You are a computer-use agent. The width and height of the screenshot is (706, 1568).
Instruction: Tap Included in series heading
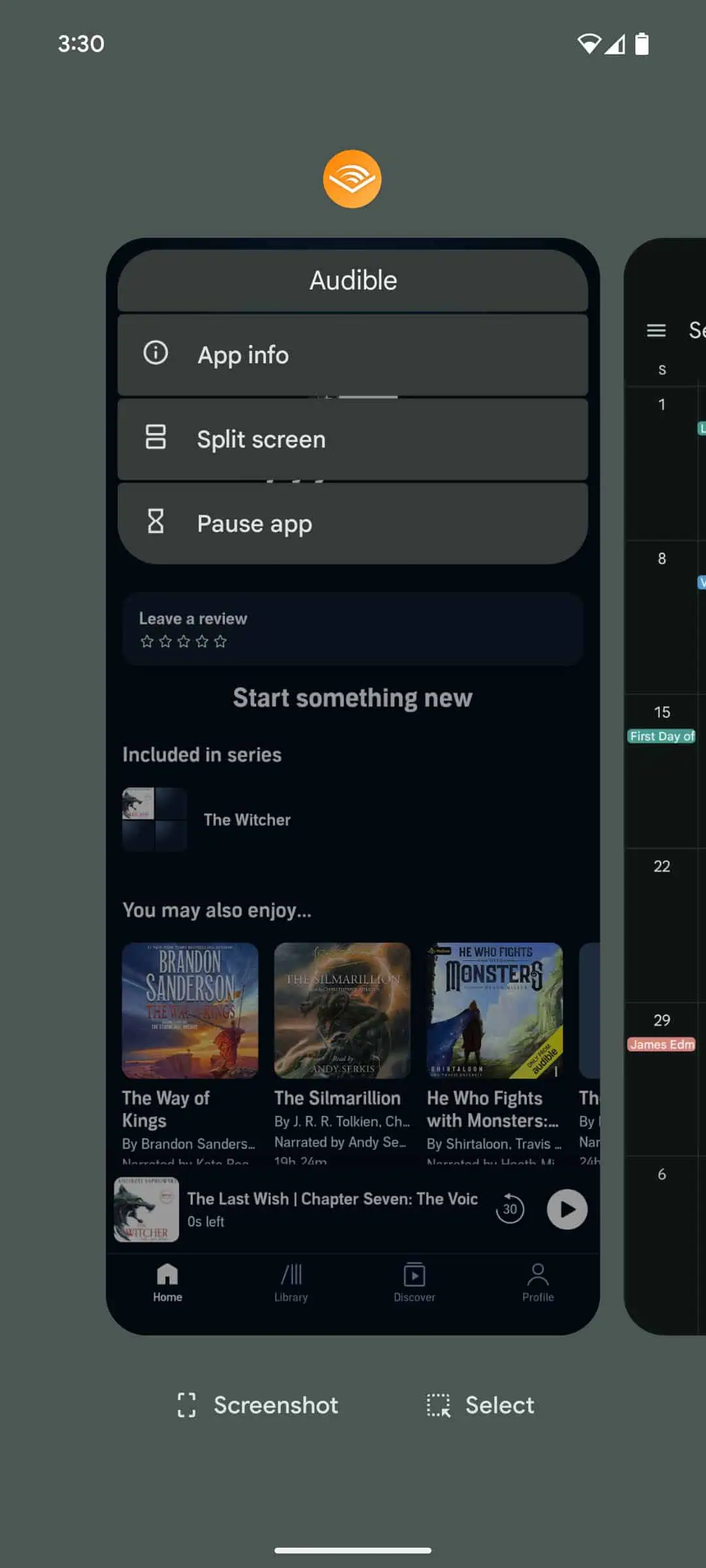[202, 755]
